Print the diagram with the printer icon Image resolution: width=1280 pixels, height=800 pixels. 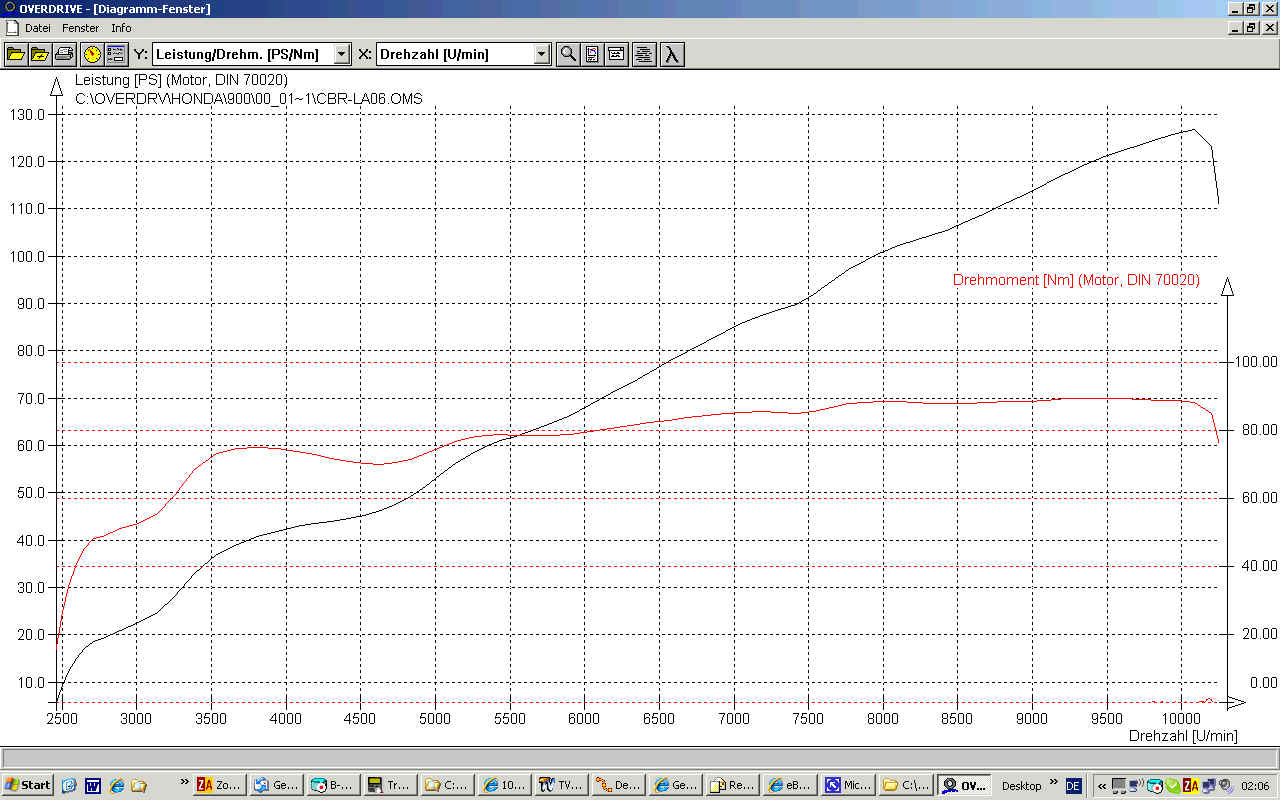(65, 54)
